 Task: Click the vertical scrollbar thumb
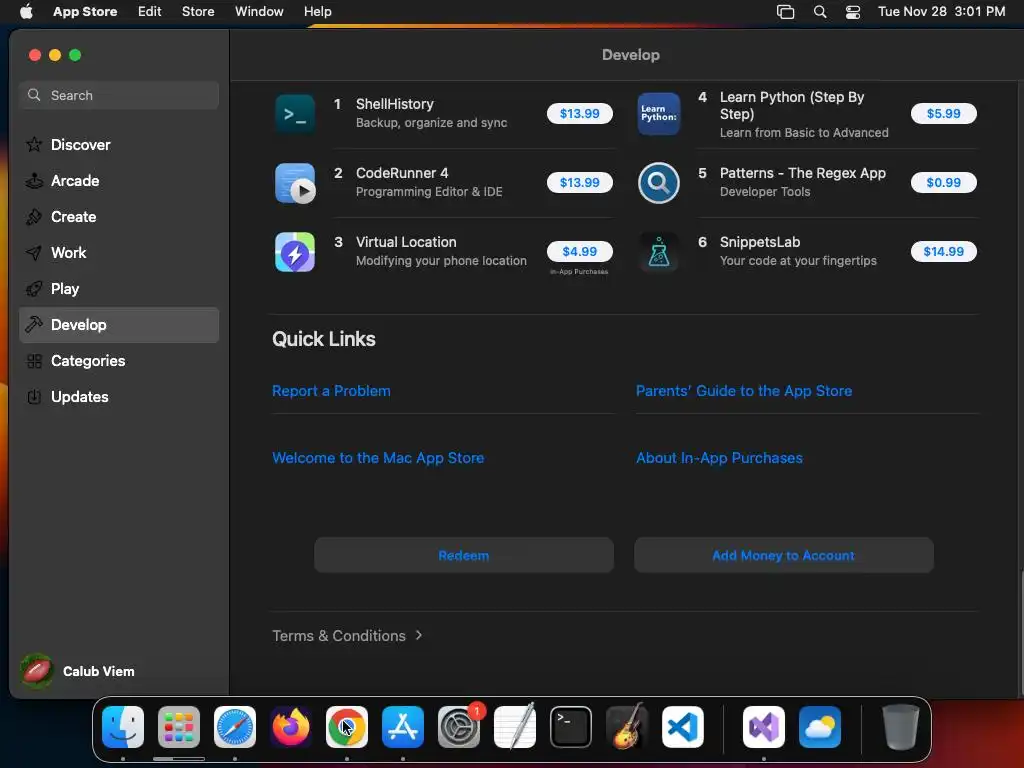click(1020, 632)
